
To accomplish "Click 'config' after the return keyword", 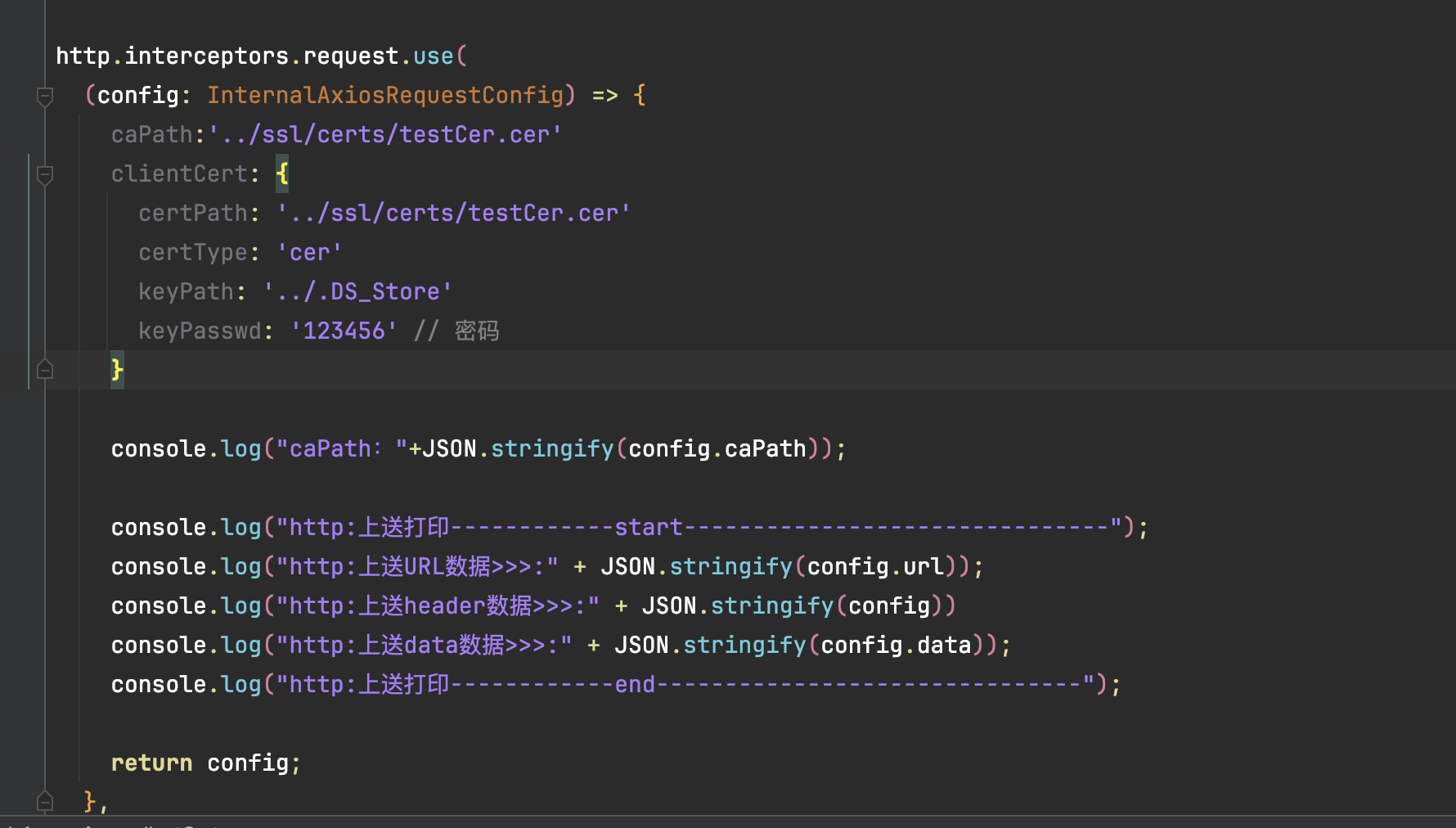I will coord(248,763).
